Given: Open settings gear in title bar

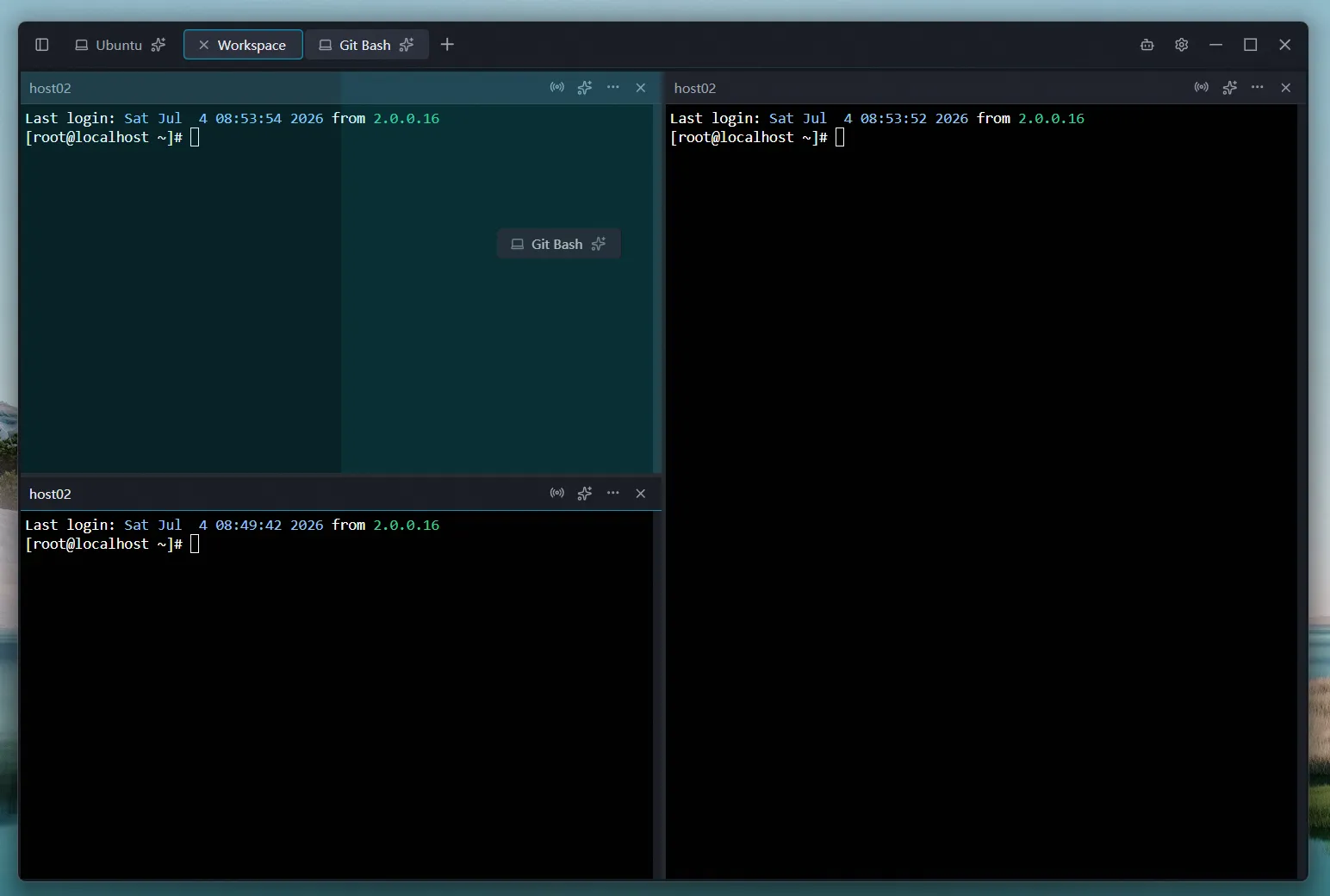Looking at the screenshot, I should pyautogui.click(x=1182, y=45).
